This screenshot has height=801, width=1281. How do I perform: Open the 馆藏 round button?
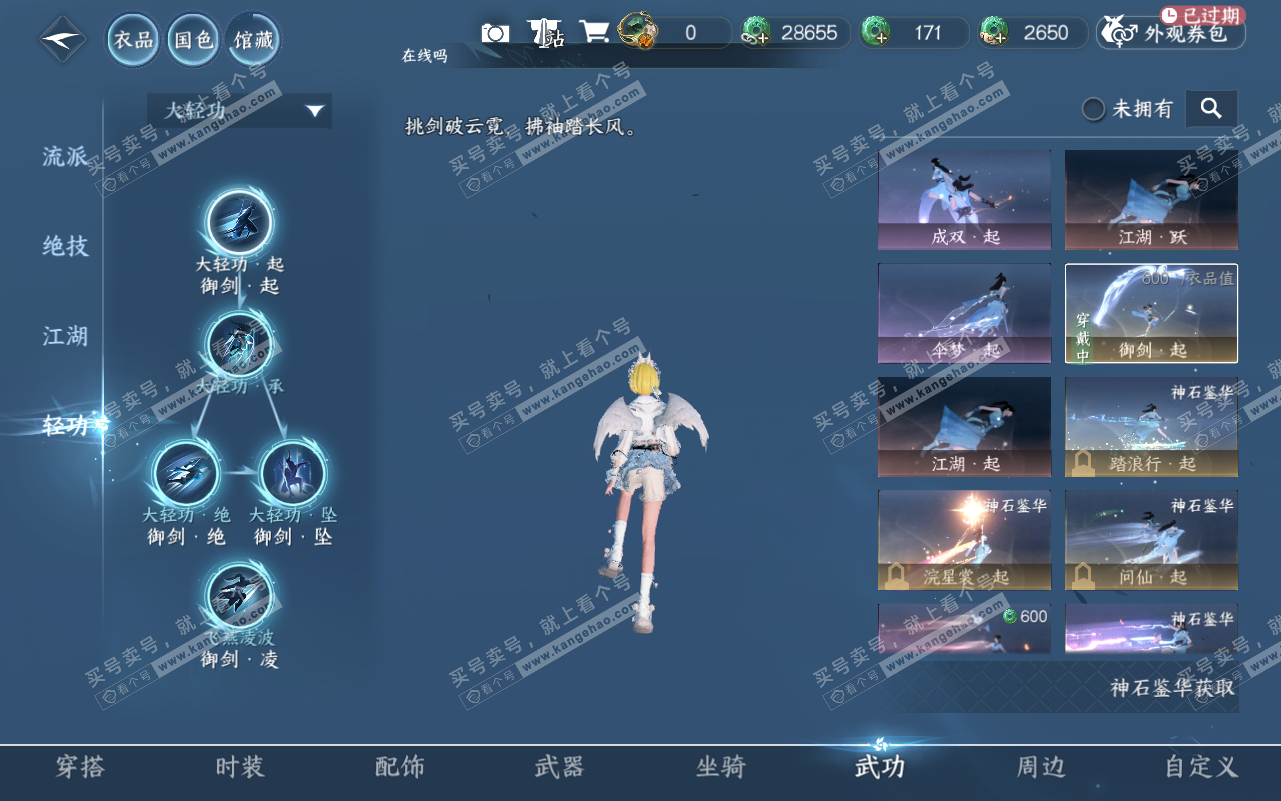[253, 40]
